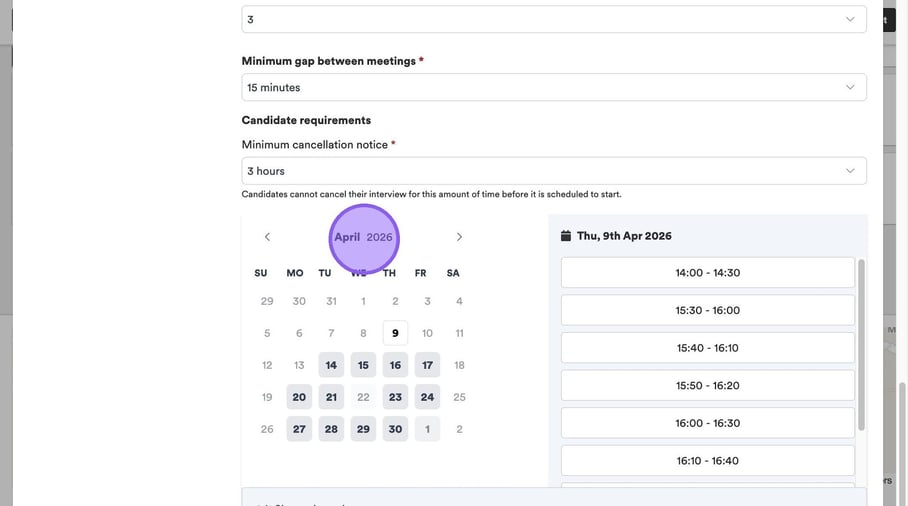
Task: Select April 9 in the calendar
Action: tap(395, 333)
